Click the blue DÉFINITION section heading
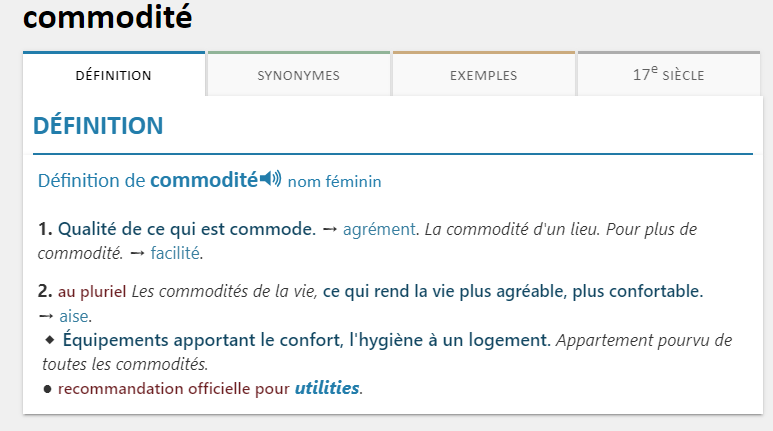The height and width of the screenshot is (431, 773). (x=98, y=126)
